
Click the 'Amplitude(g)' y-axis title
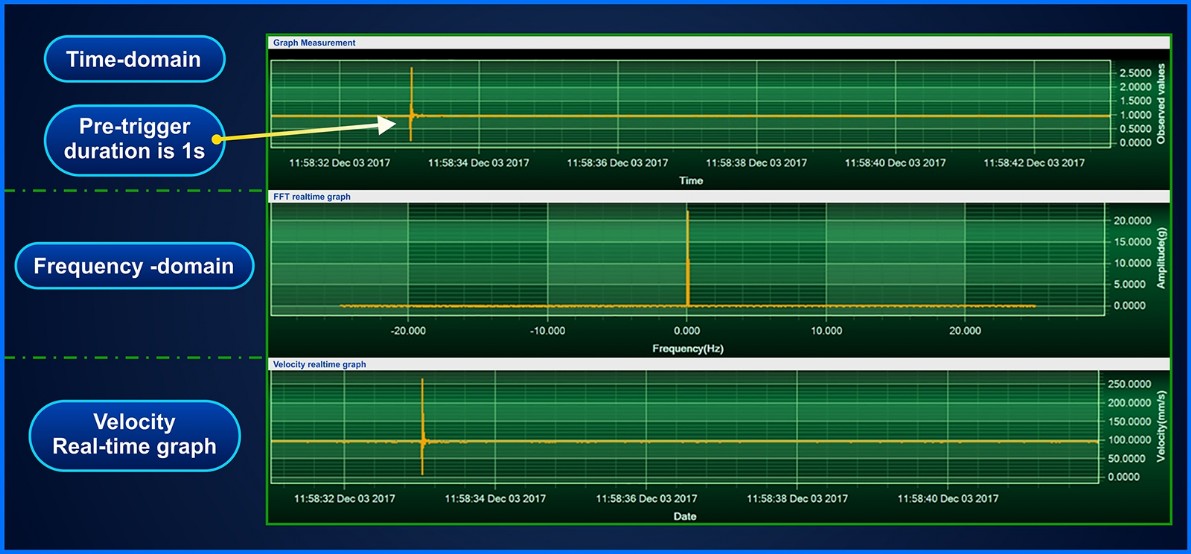(1161, 258)
